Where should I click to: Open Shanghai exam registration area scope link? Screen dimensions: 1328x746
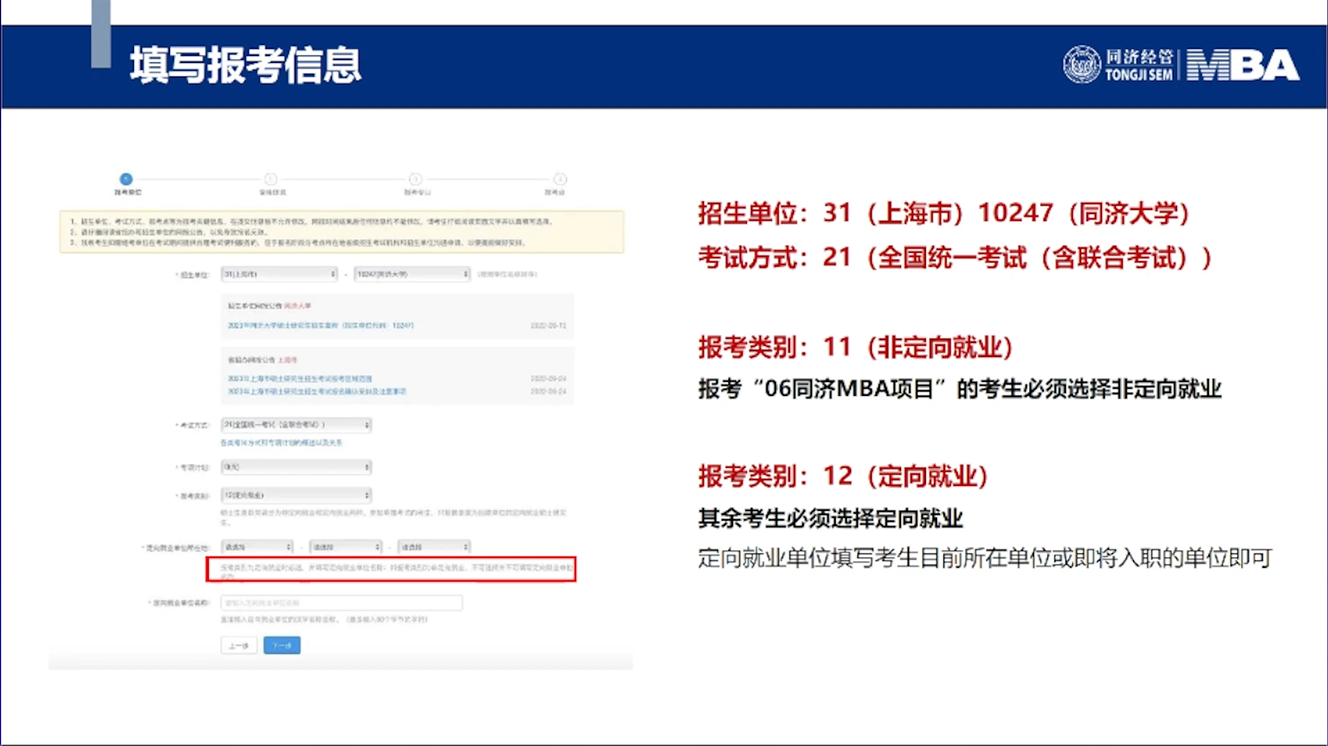[x=300, y=379]
